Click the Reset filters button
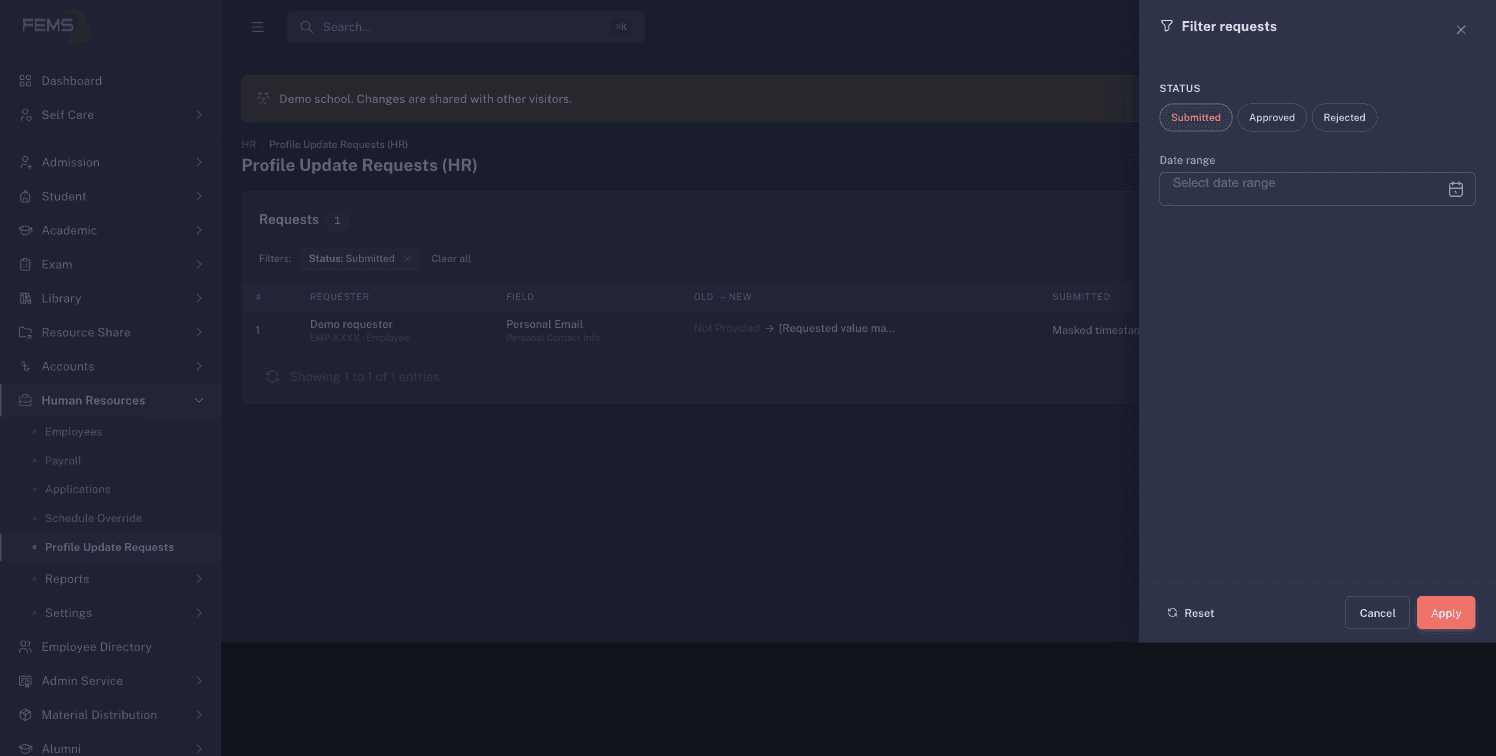Image resolution: width=1496 pixels, height=756 pixels. coord(1191,613)
